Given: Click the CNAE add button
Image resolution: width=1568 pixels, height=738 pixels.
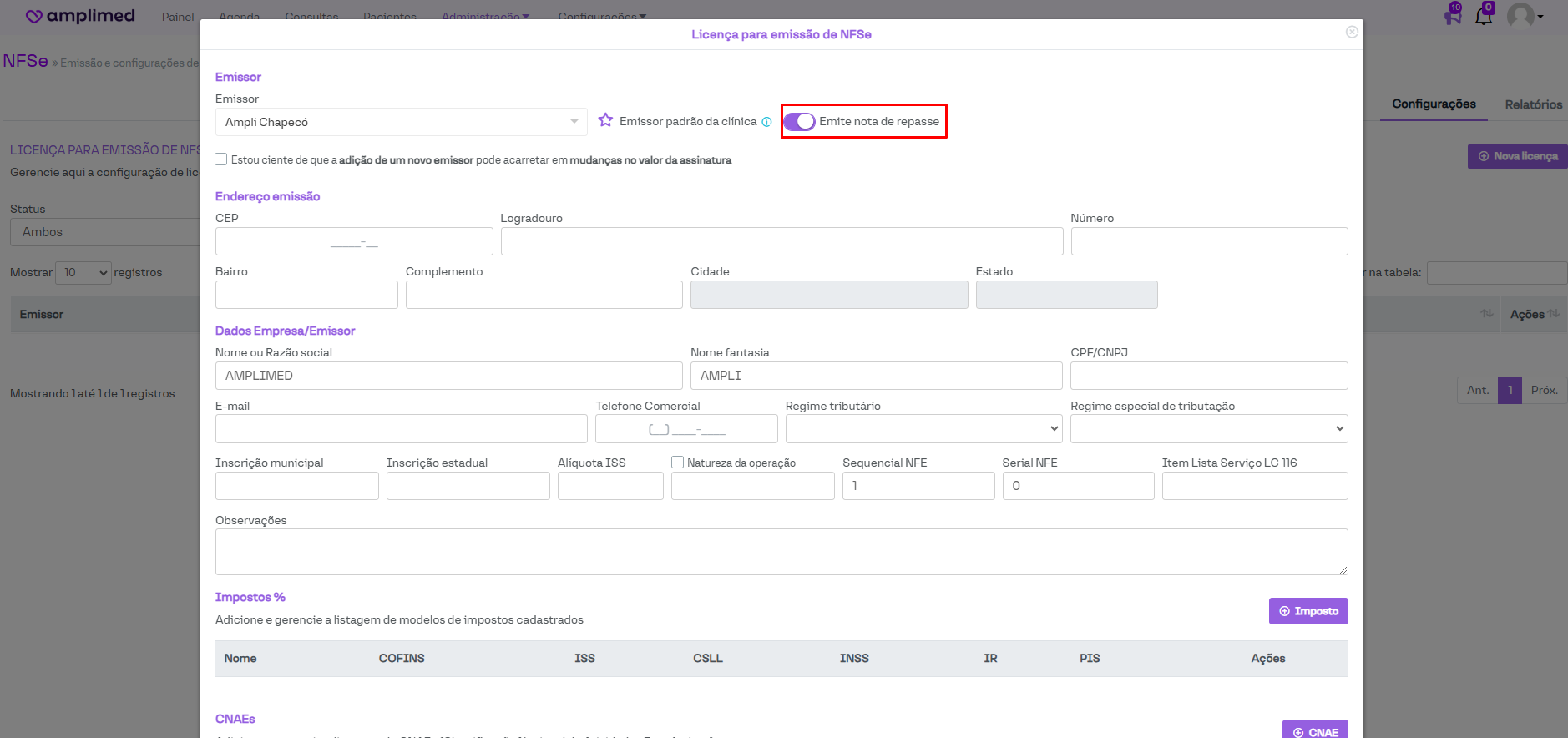Looking at the screenshot, I should [x=1314, y=731].
